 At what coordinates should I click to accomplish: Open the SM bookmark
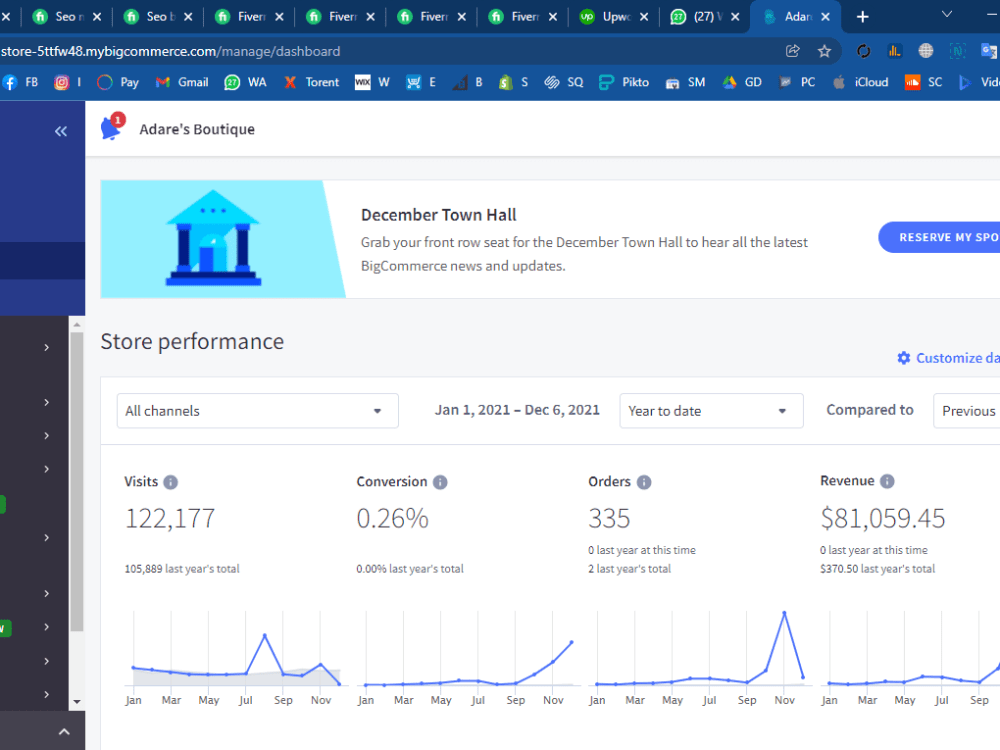(x=686, y=82)
